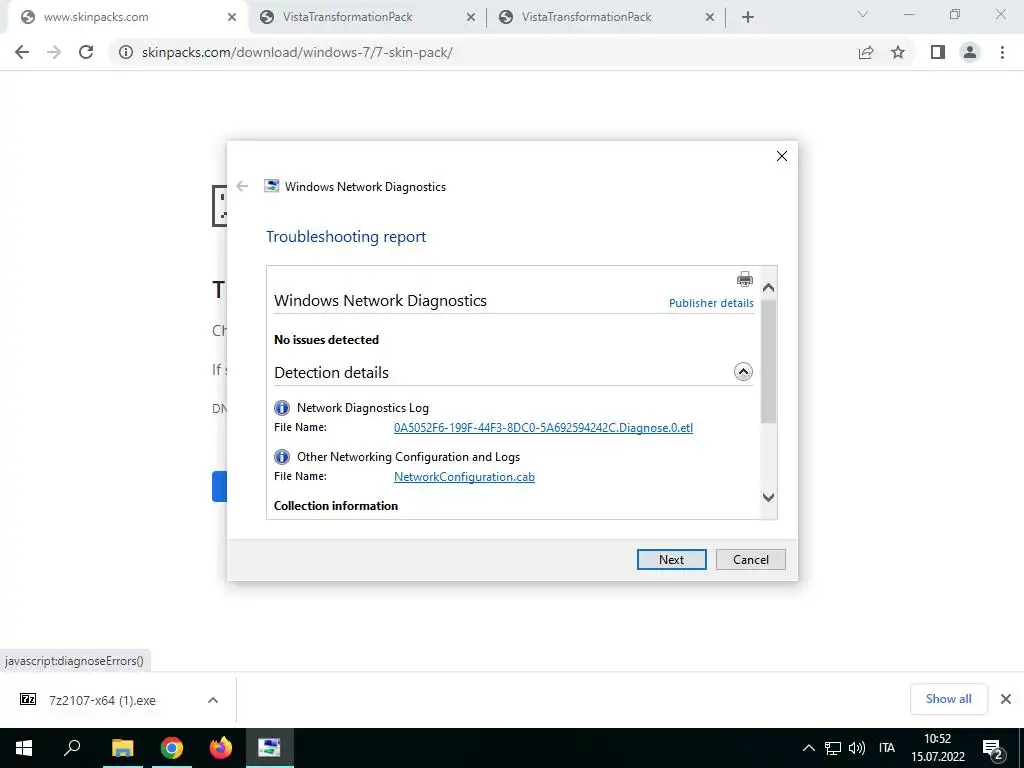Open the Chrome profile avatar

coord(970,52)
